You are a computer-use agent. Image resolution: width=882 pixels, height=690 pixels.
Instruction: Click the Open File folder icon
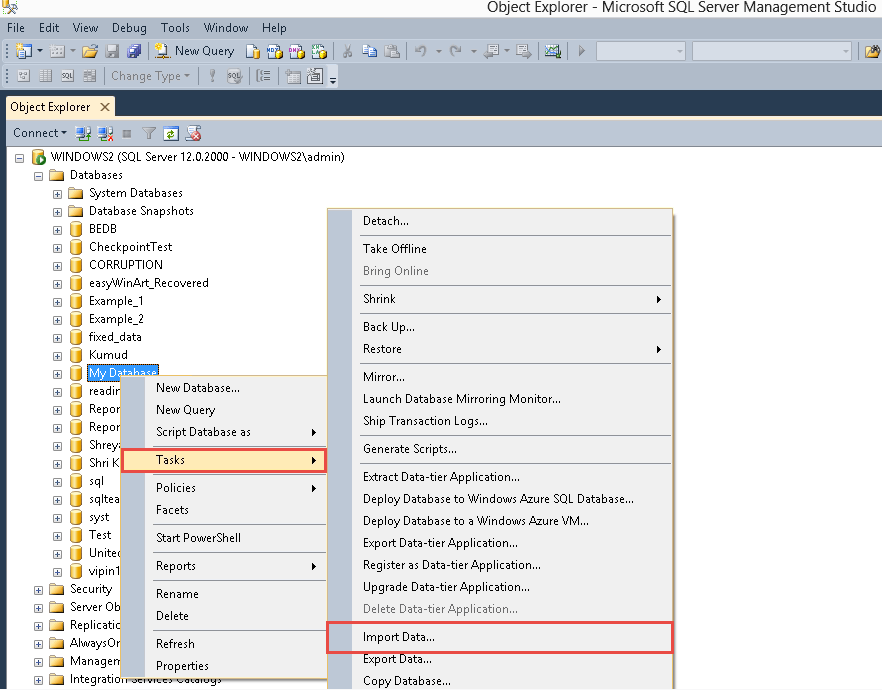pyautogui.click(x=89, y=51)
